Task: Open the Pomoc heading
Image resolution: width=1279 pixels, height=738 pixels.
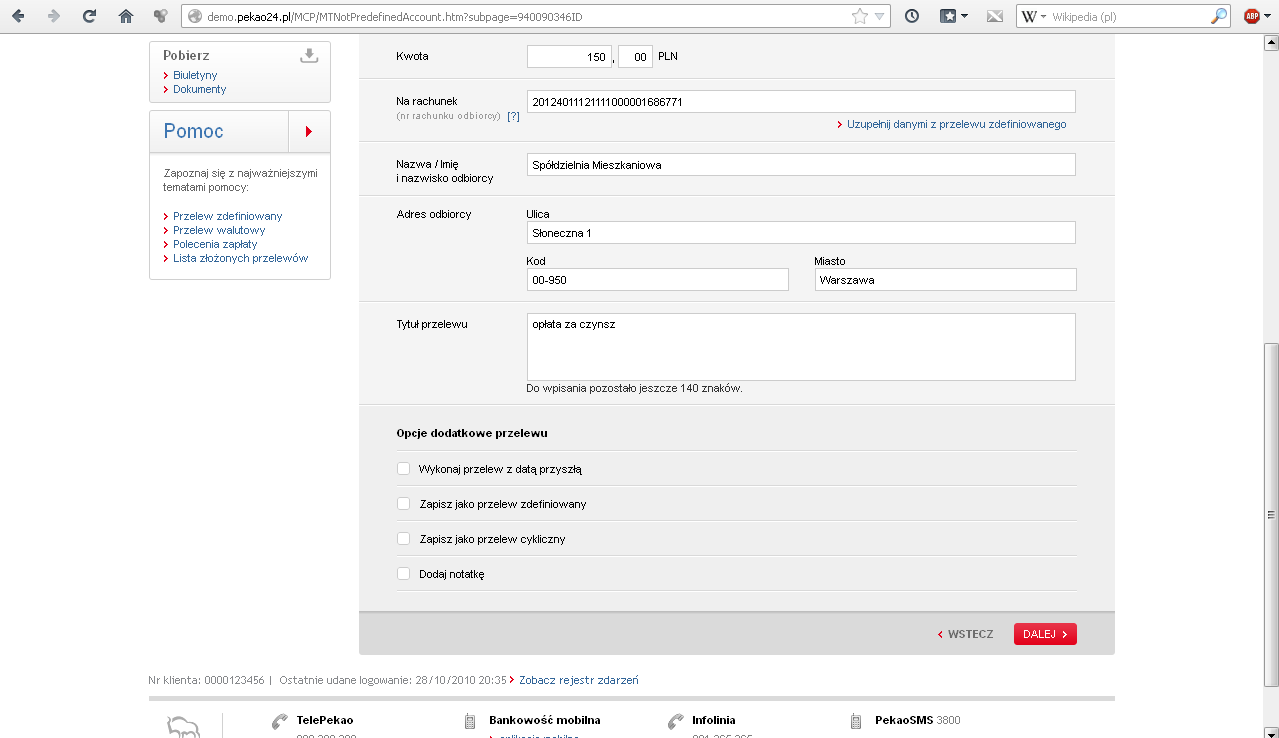Action: tap(194, 131)
